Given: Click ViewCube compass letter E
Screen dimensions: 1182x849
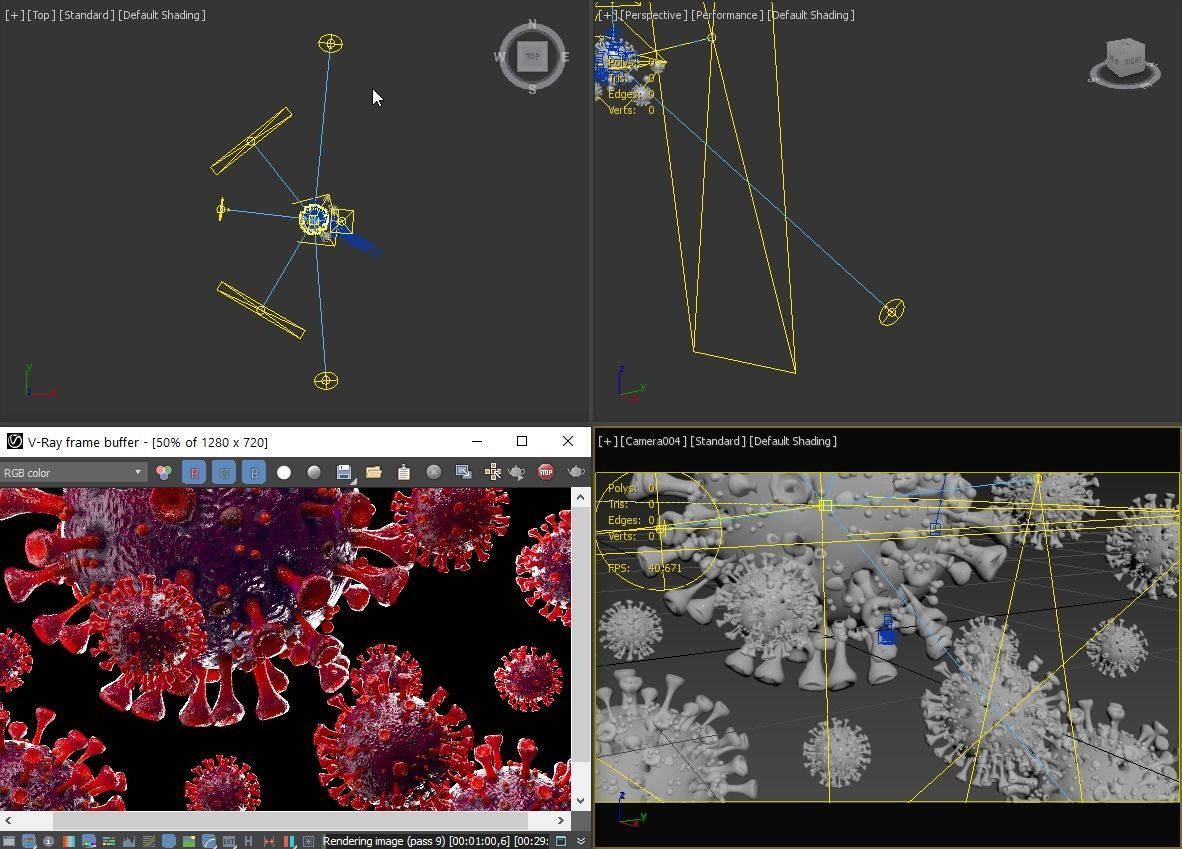Looking at the screenshot, I should coord(565,57).
